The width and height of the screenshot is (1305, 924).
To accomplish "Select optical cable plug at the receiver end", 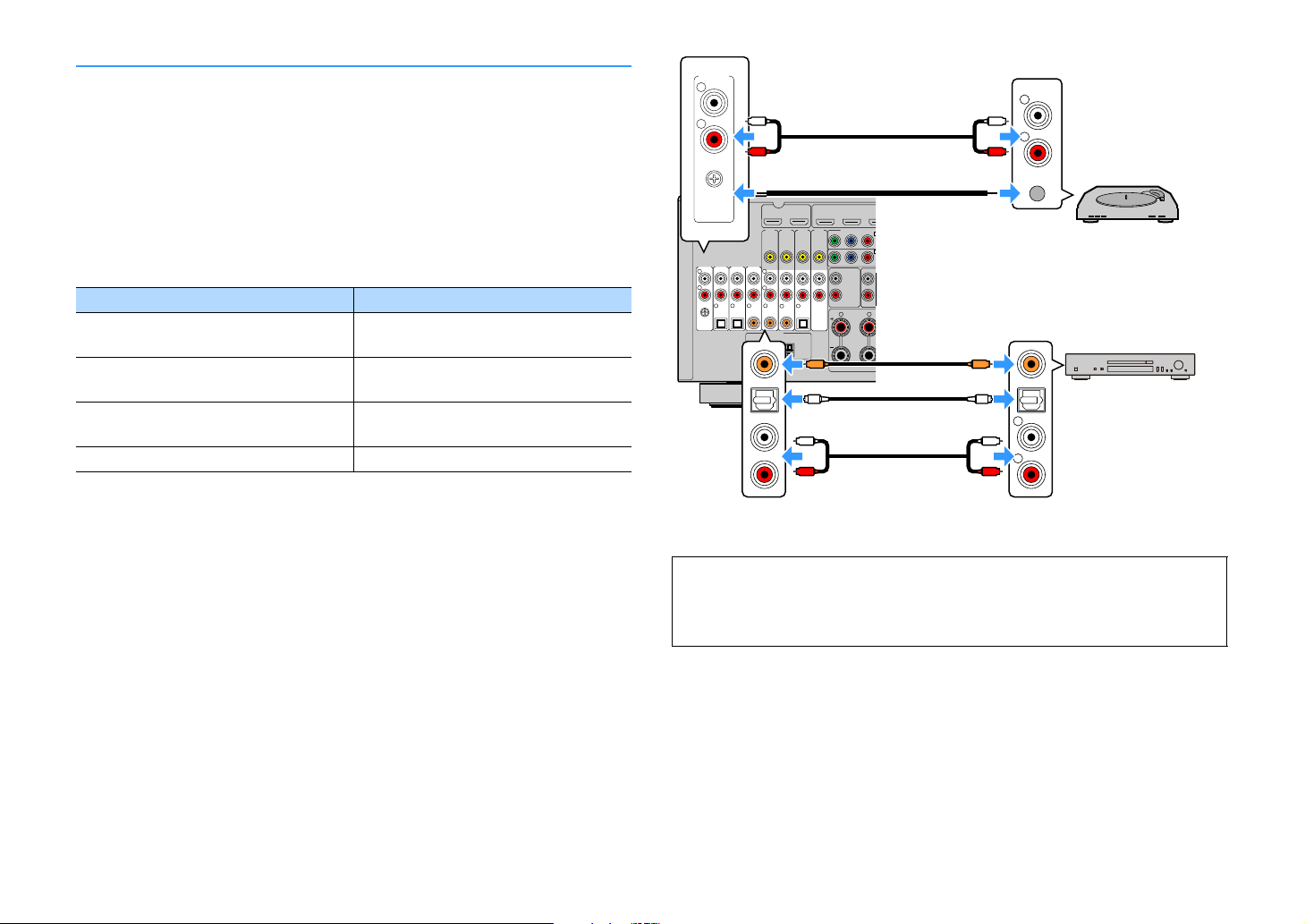I will [x=814, y=399].
